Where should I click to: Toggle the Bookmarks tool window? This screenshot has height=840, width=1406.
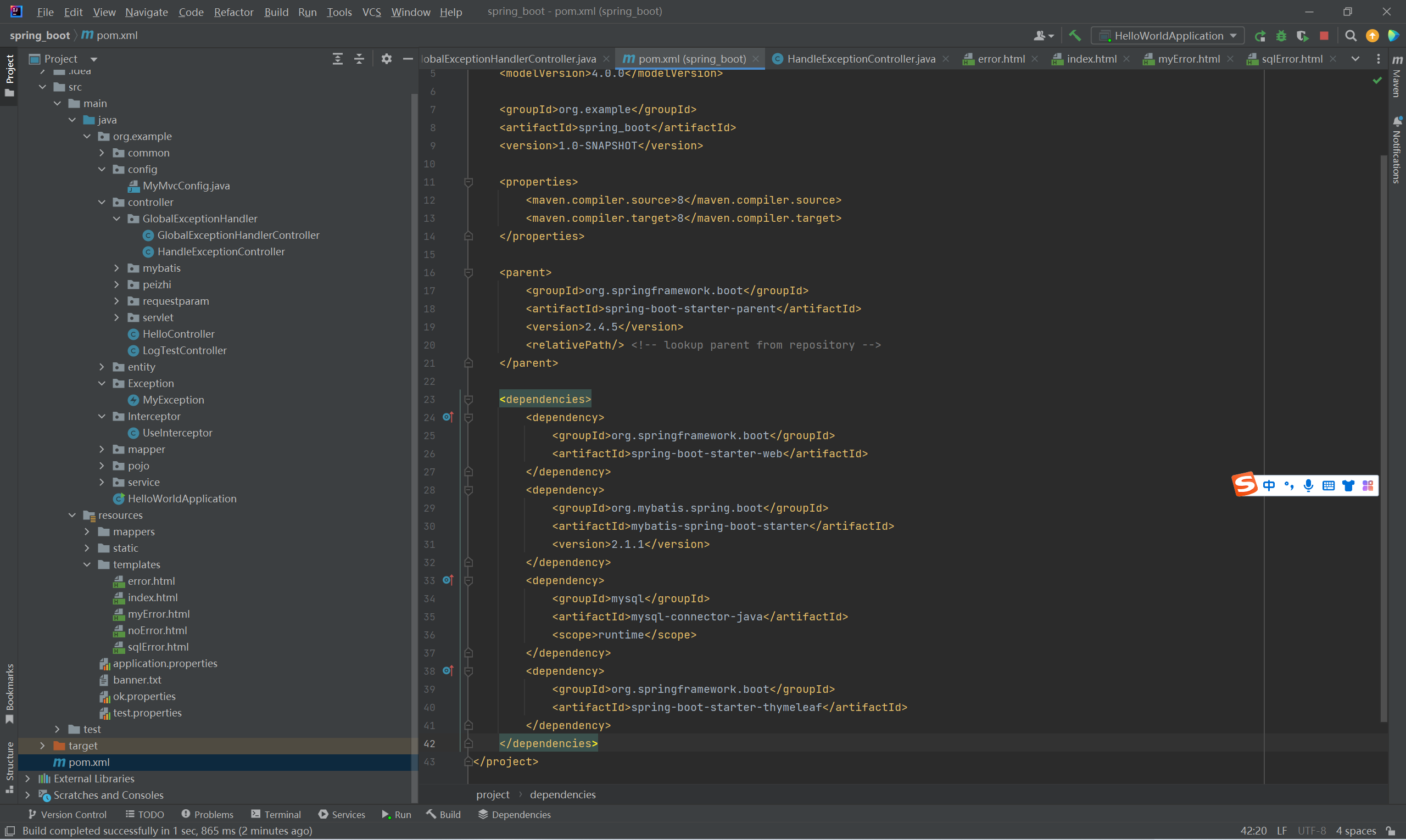click(x=10, y=692)
